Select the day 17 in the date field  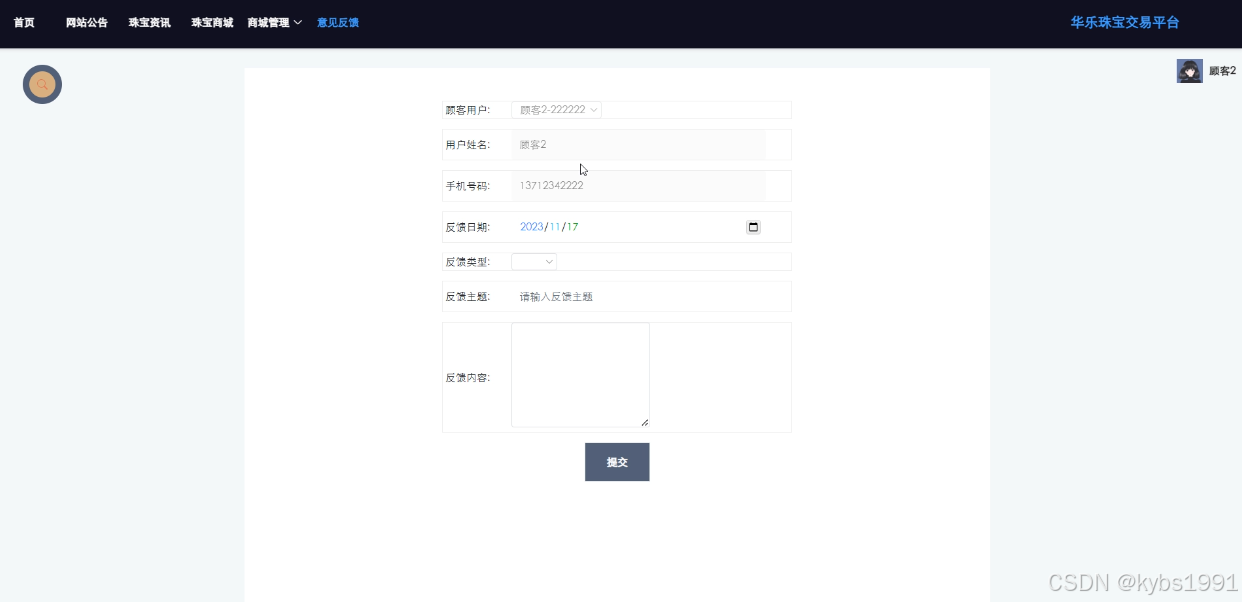[x=572, y=227]
